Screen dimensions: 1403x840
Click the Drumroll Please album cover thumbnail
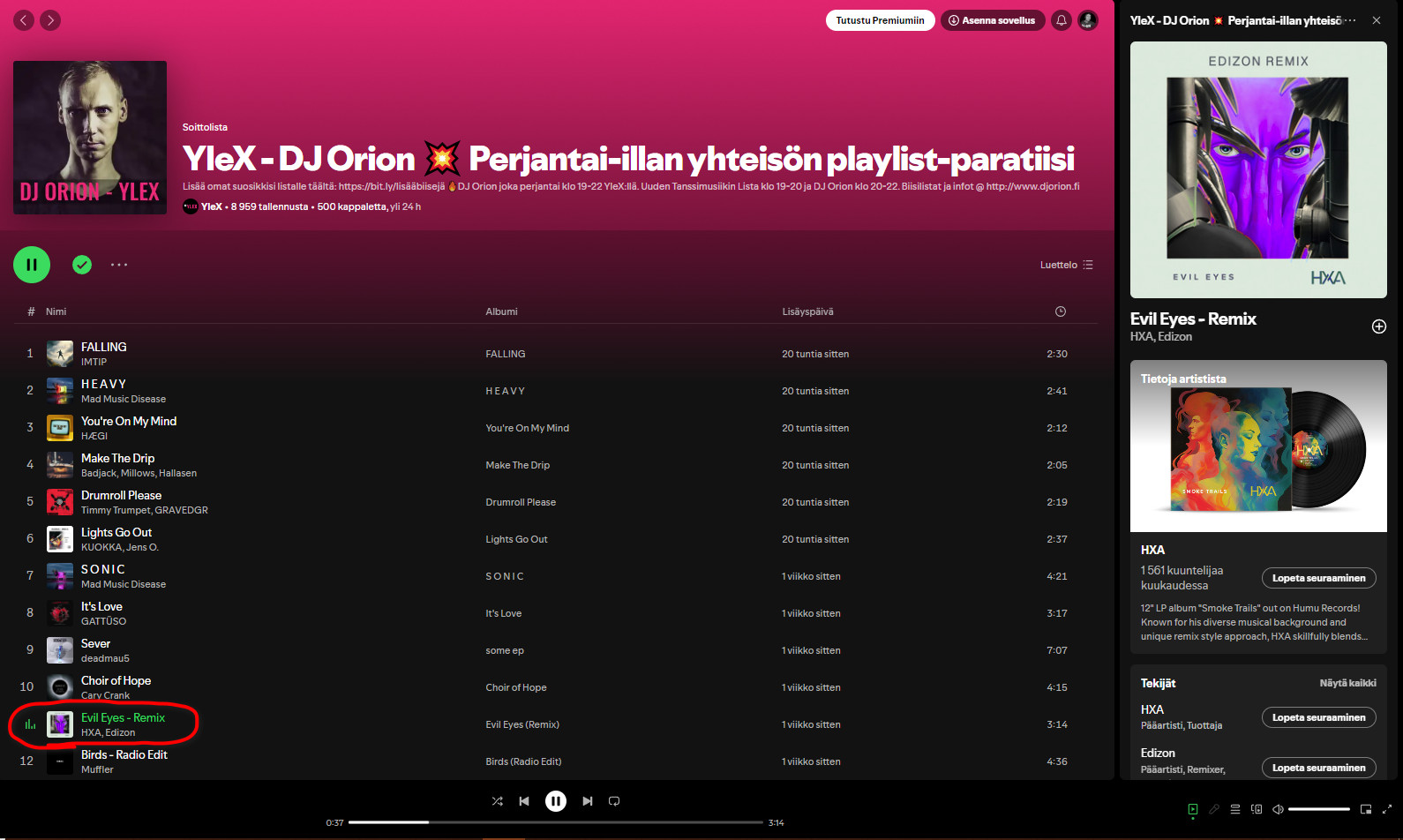coord(60,502)
